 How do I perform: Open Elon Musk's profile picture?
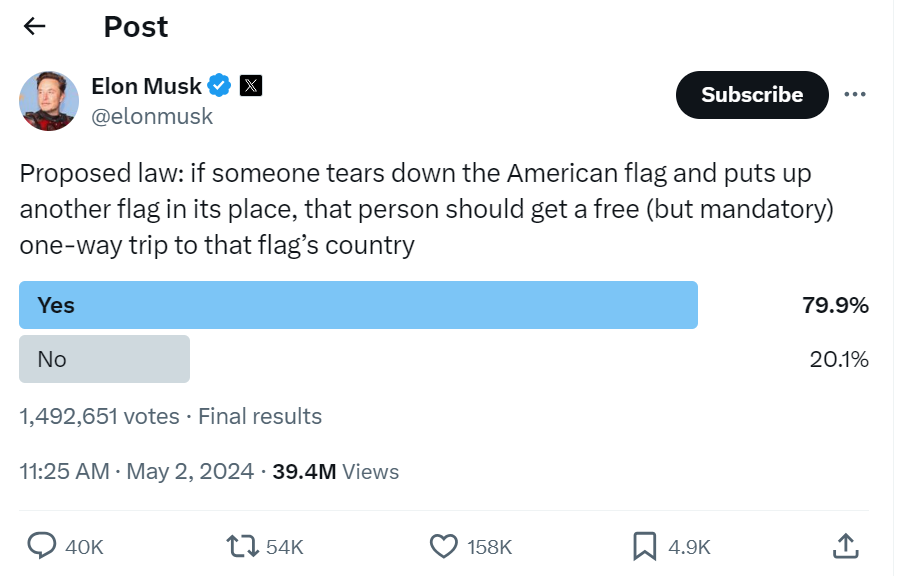[49, 101]
